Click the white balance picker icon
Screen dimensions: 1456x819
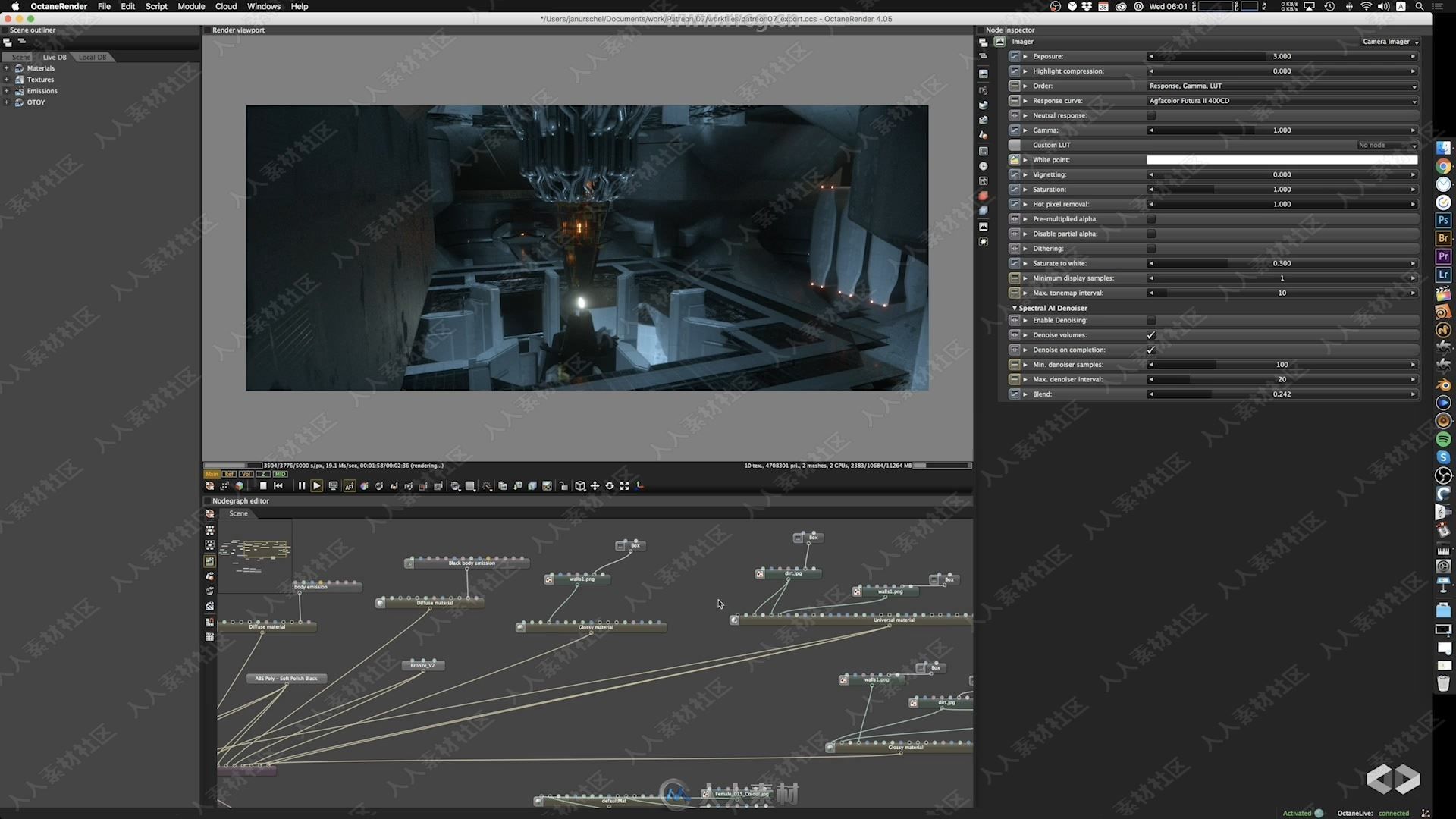(x=364, y=486)
